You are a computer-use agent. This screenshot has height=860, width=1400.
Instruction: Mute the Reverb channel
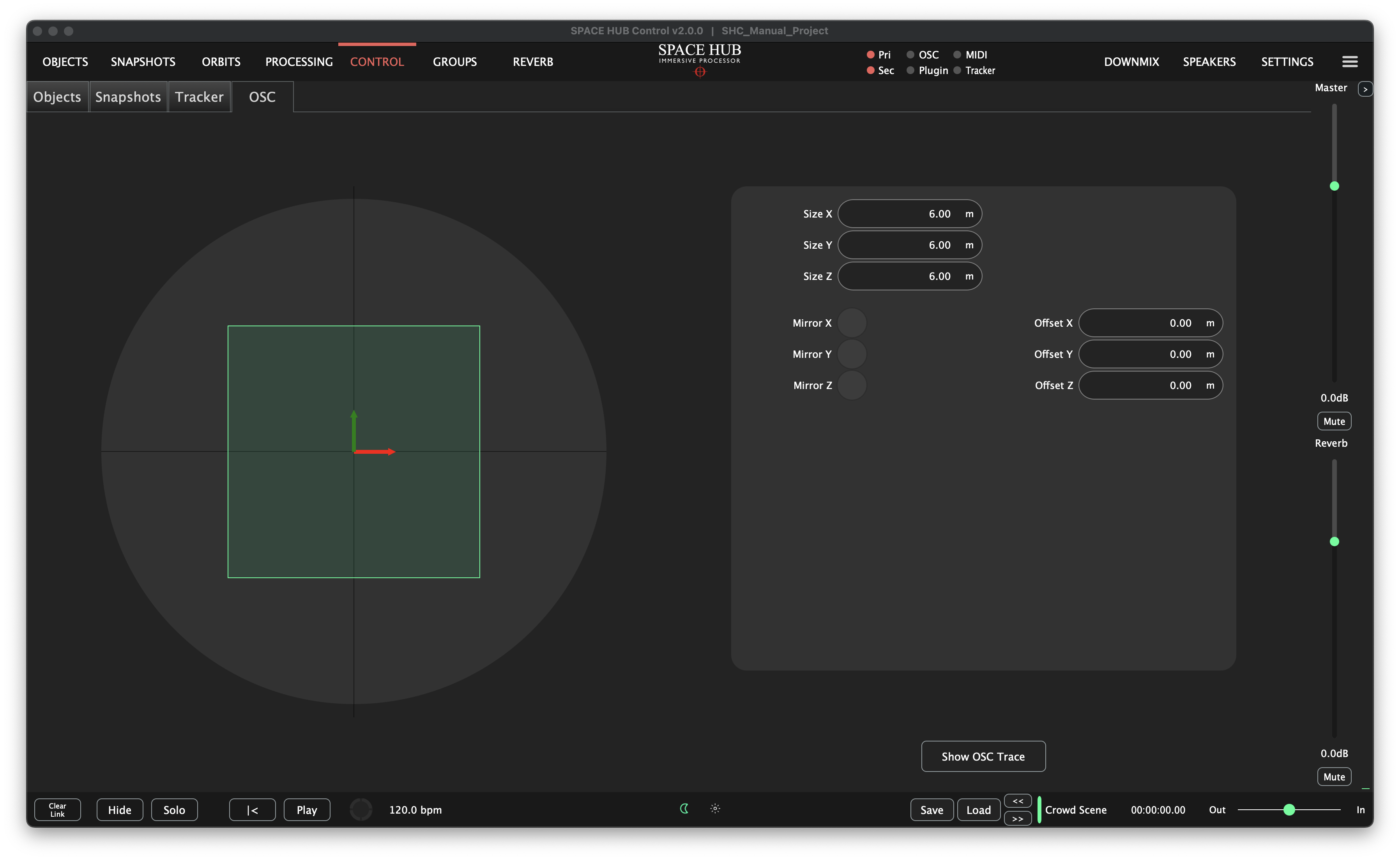[1333, 777]
